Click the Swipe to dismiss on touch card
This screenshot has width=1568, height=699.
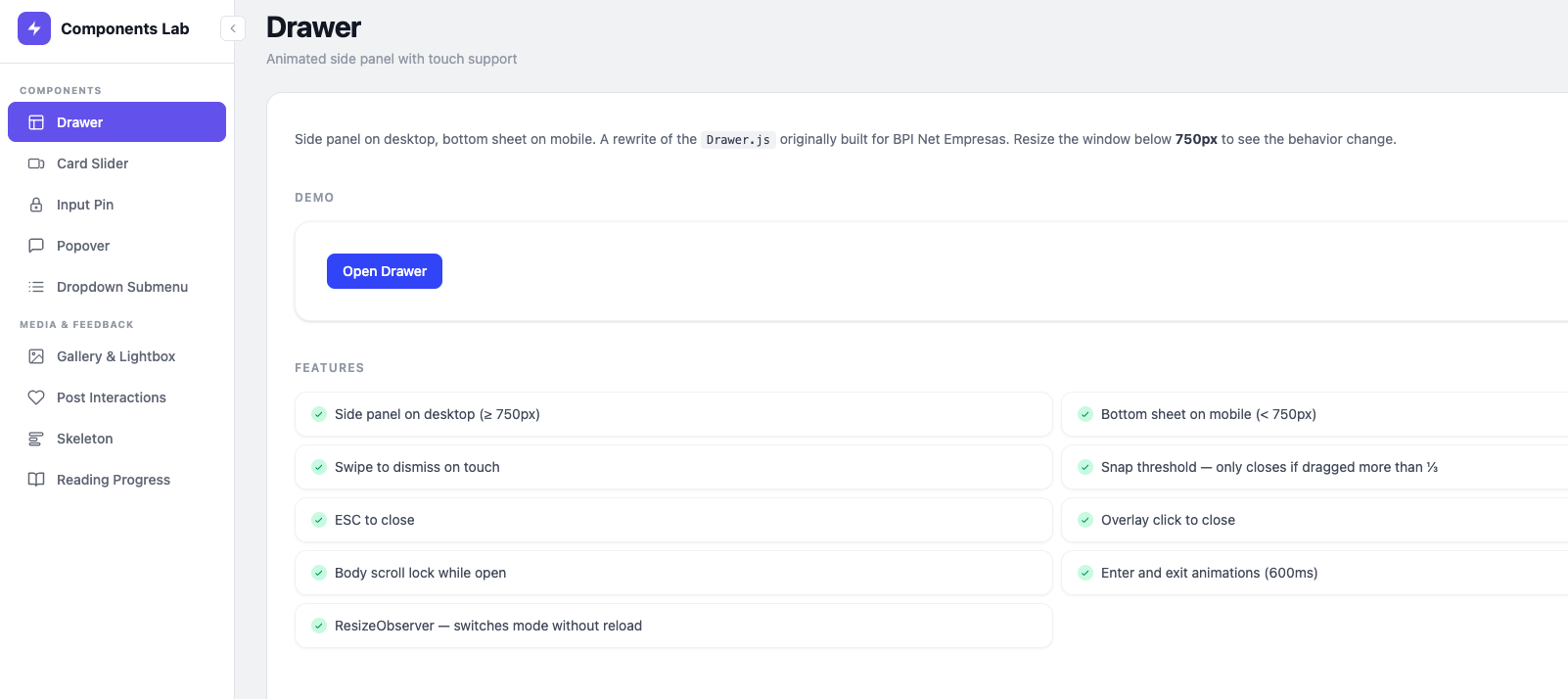(x=673, y=467)
